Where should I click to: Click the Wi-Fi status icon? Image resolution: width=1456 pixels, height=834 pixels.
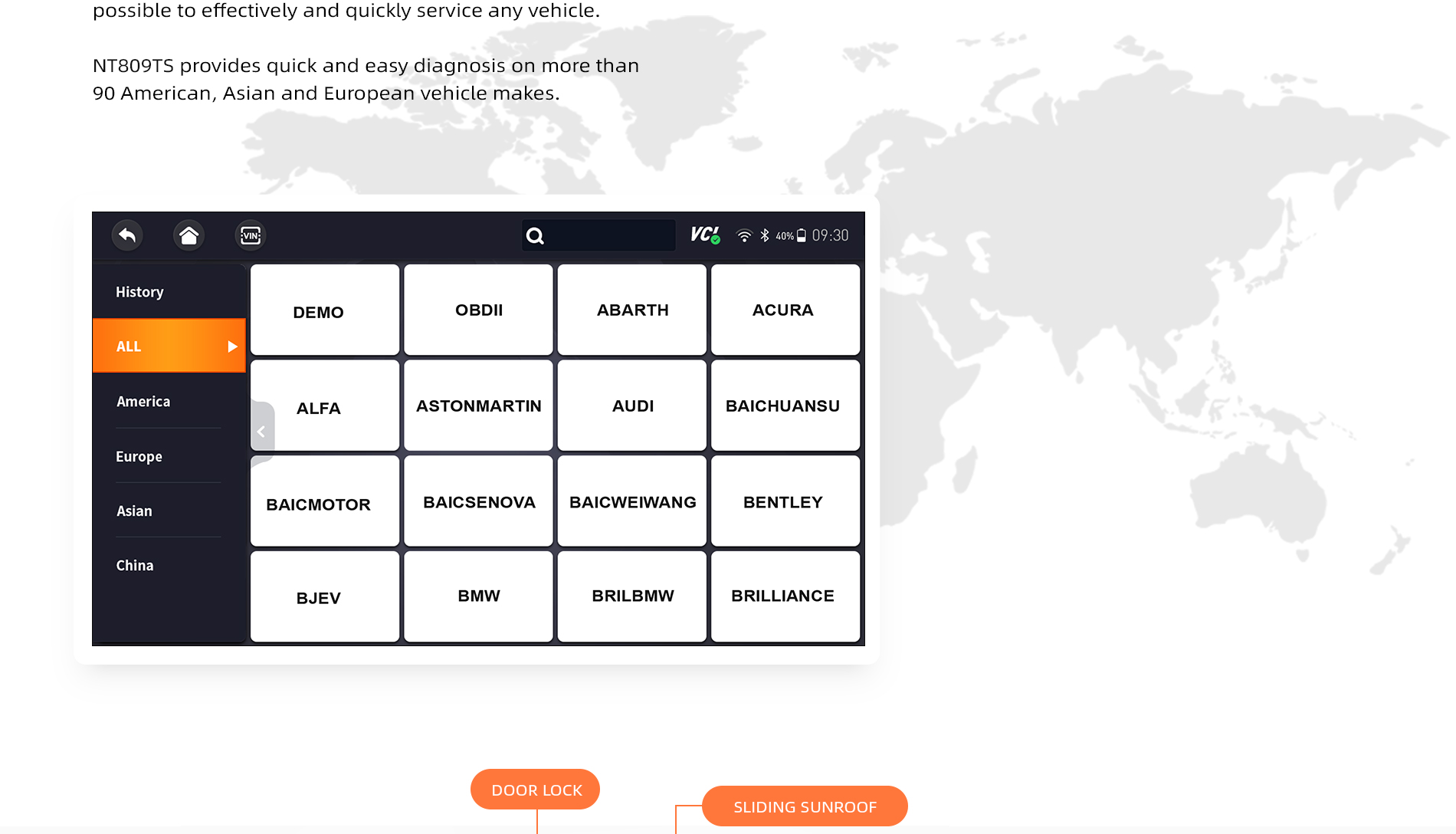point(743,235)
